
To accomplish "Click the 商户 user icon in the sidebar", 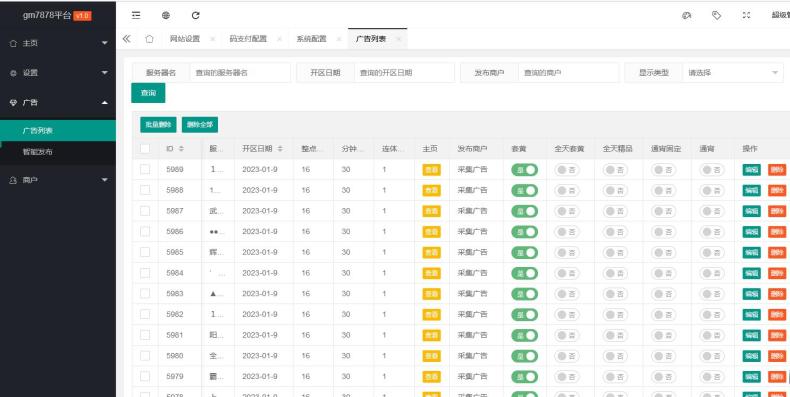I will pyautogui.click(x=14, y=180).
